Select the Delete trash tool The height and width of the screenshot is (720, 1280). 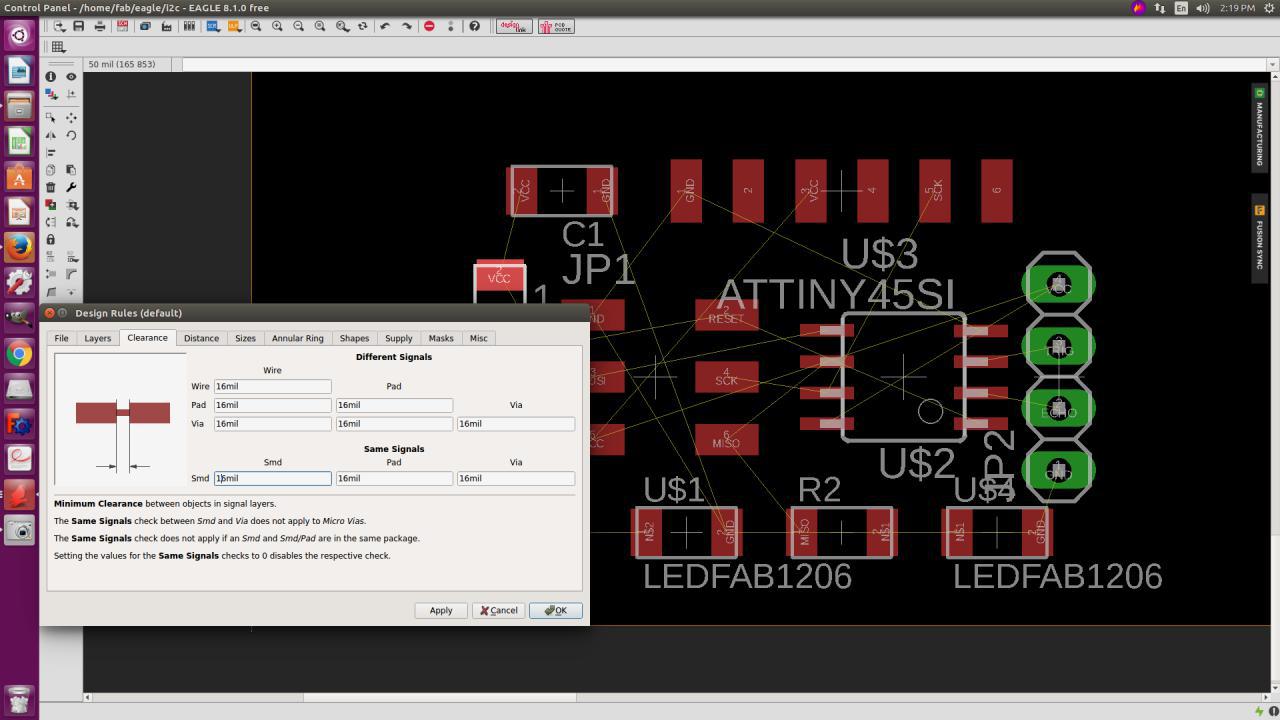(x=51, y=187)
